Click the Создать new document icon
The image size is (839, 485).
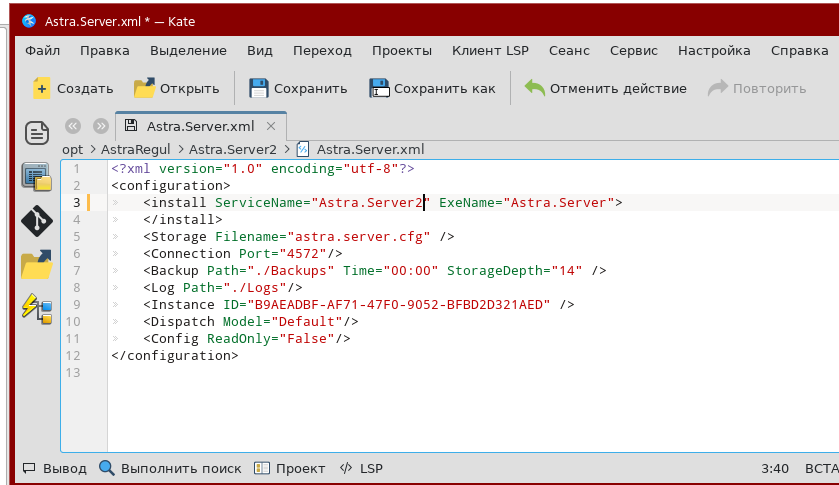coord(41,88)
